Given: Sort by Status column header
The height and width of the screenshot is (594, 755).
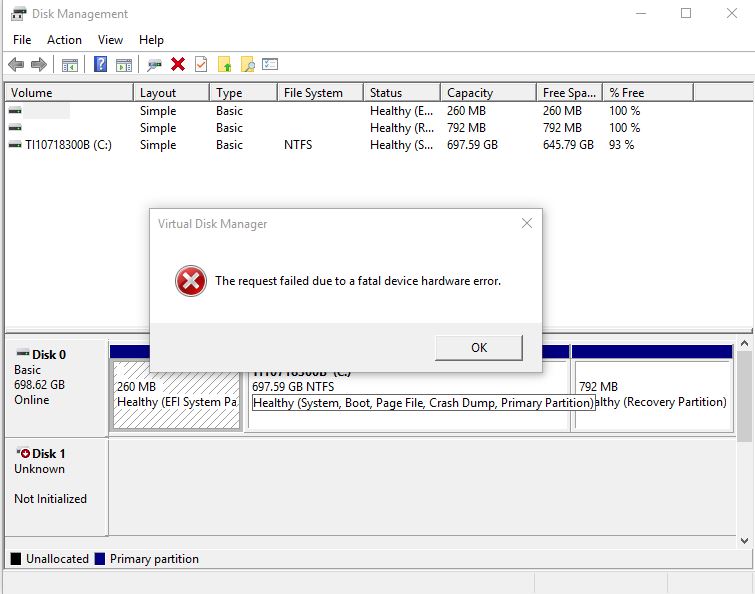Looking at the screenshot, I should click(402, 92).
